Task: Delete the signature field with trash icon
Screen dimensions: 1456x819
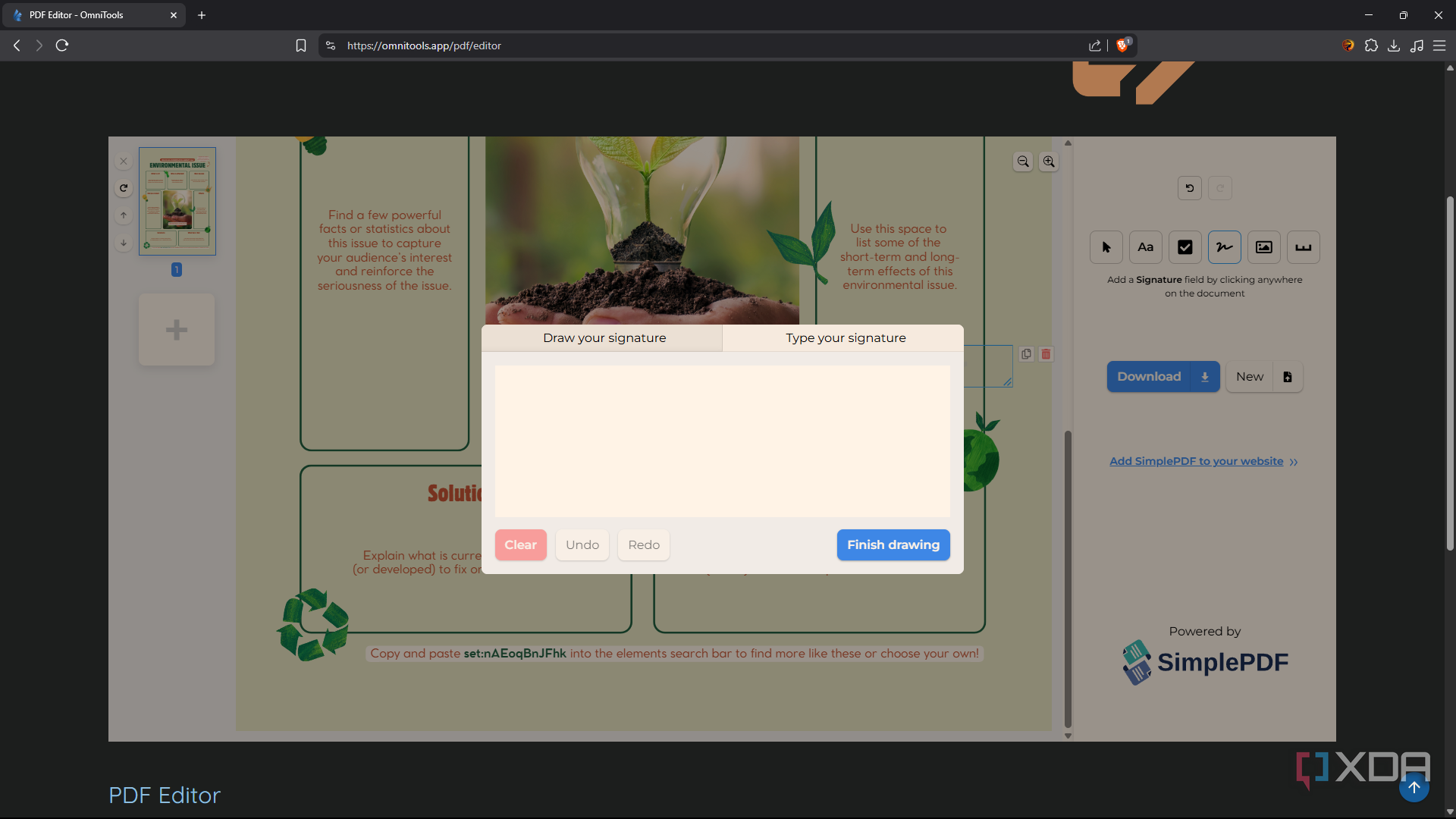Action: pyautogui.click(x=1046, y=354)
